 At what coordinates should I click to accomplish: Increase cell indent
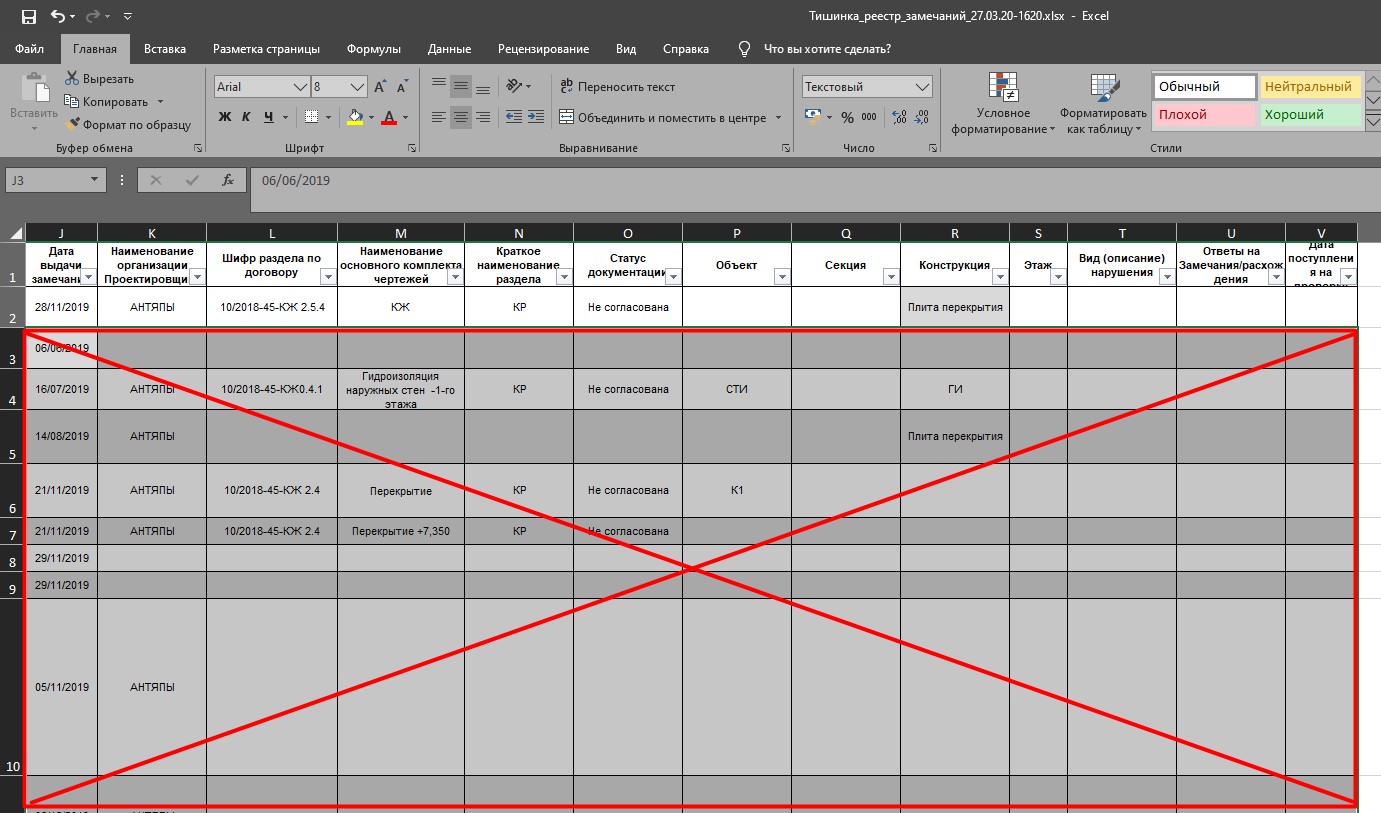coord(537,117)
